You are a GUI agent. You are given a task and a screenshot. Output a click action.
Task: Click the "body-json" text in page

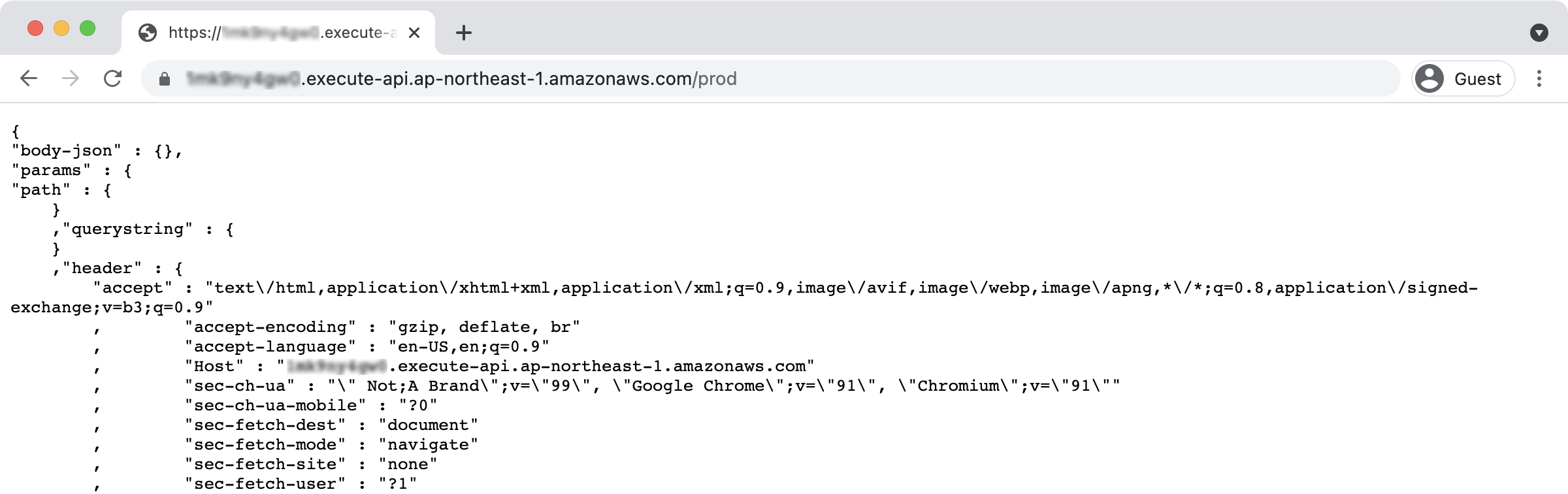67,151
